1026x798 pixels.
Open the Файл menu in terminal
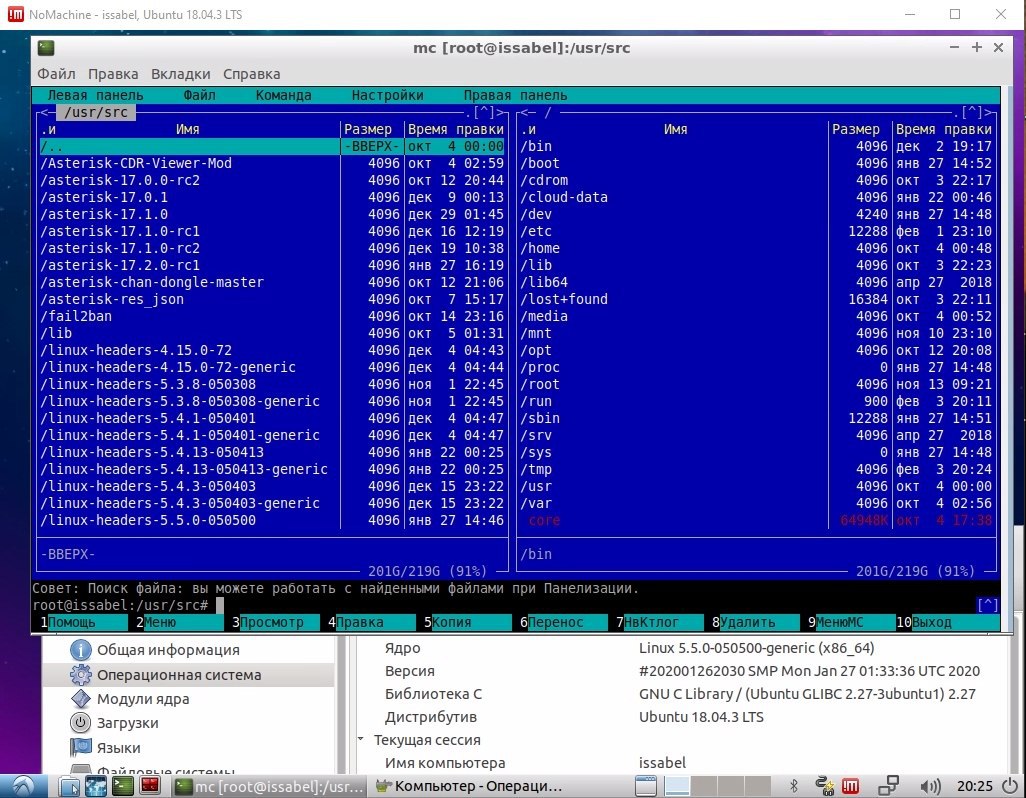click(56, 74)
